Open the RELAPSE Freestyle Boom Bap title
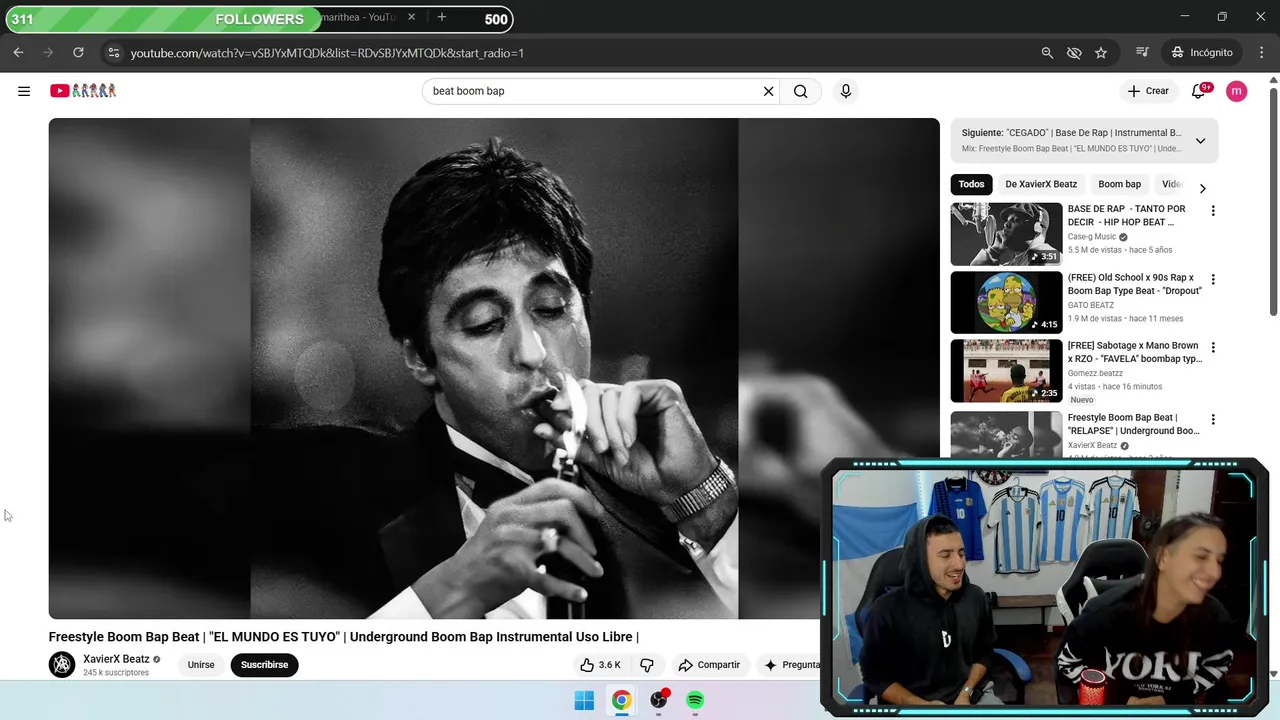 [1133, 424]
